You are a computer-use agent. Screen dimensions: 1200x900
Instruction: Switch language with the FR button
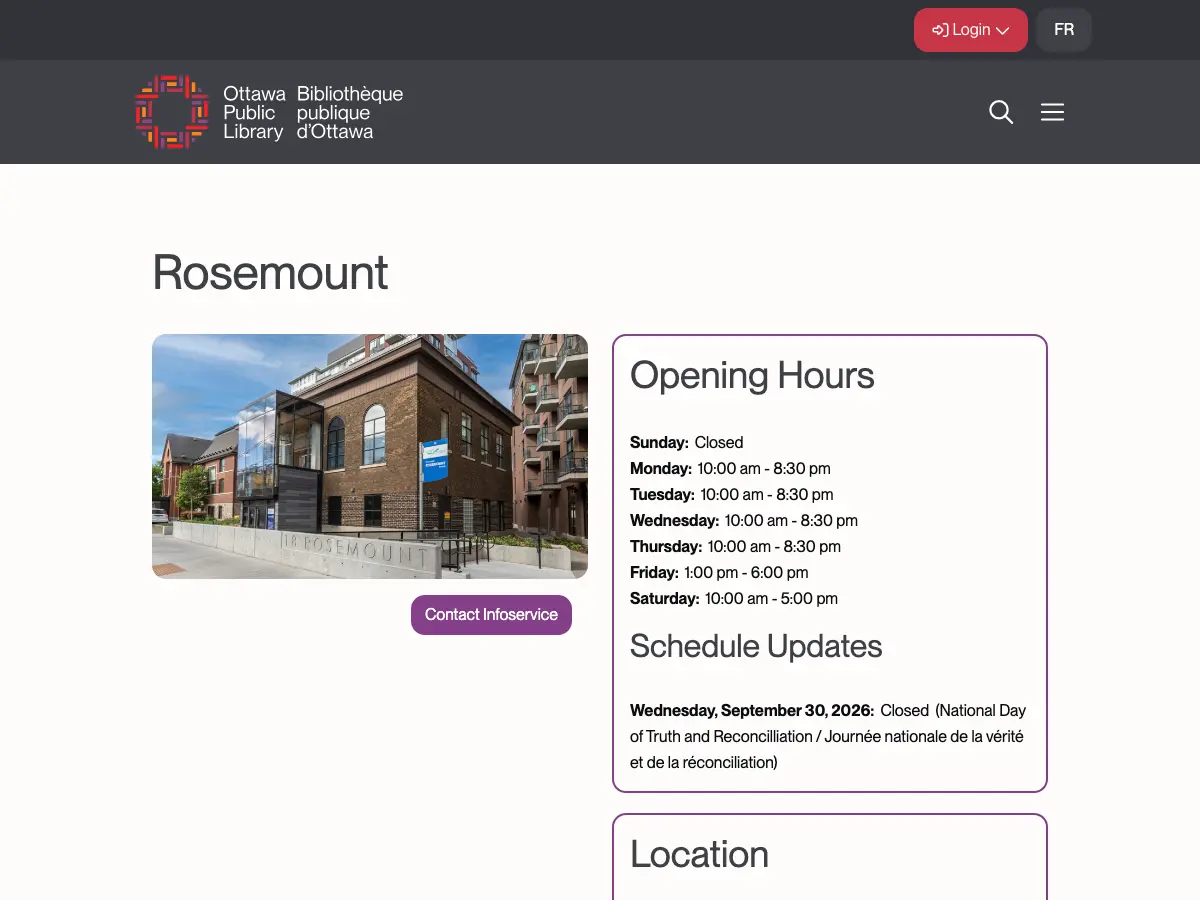(x=1064, y=30)
